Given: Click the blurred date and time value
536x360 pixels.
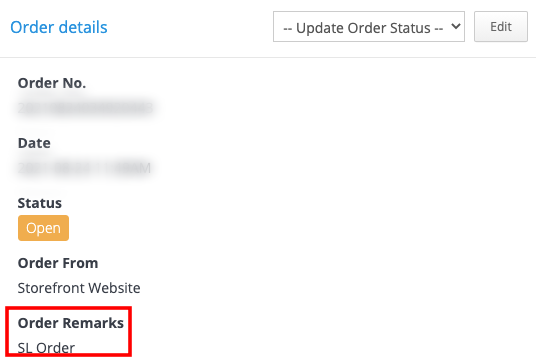Looking at the screenshot, I should (x=84, y=168).
